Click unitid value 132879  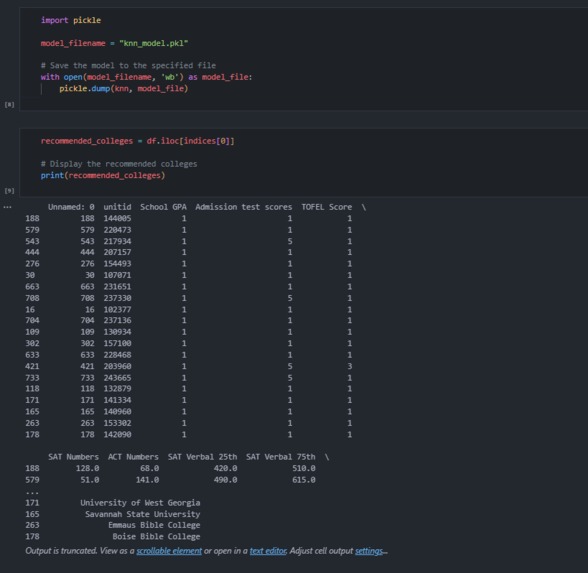click(x=117, y=388)
